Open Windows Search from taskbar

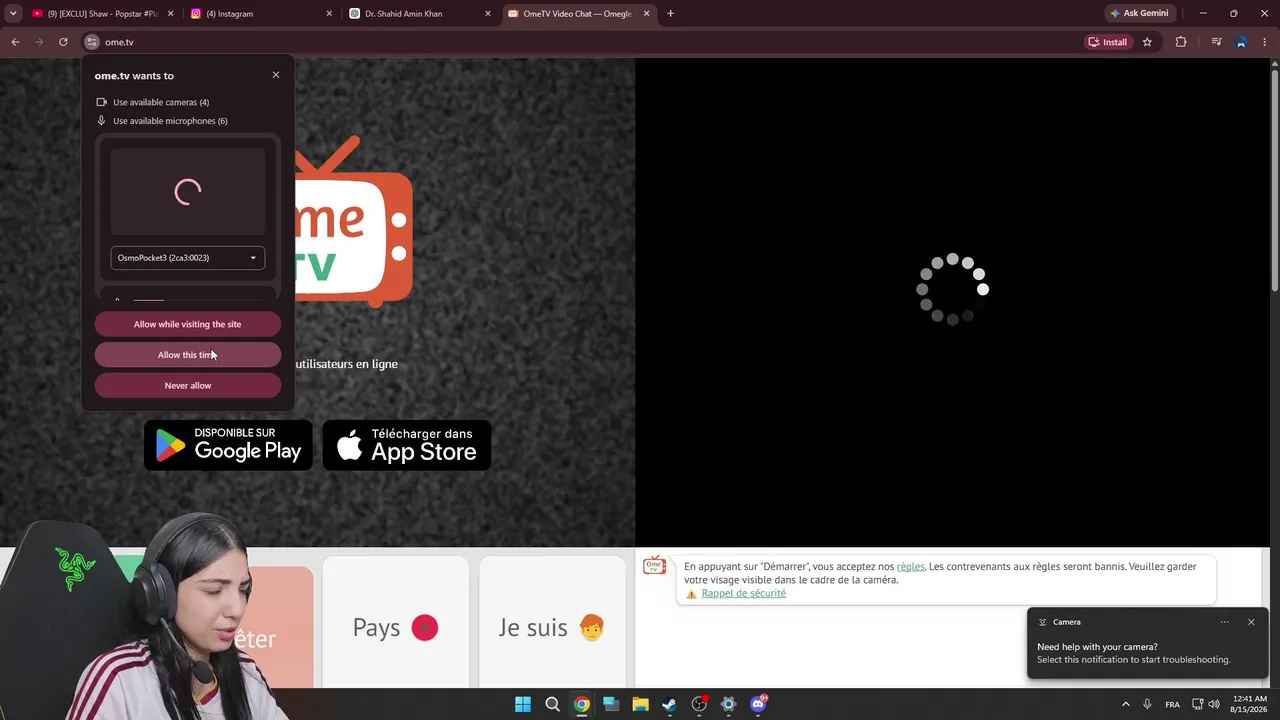[x=552, y=704]
